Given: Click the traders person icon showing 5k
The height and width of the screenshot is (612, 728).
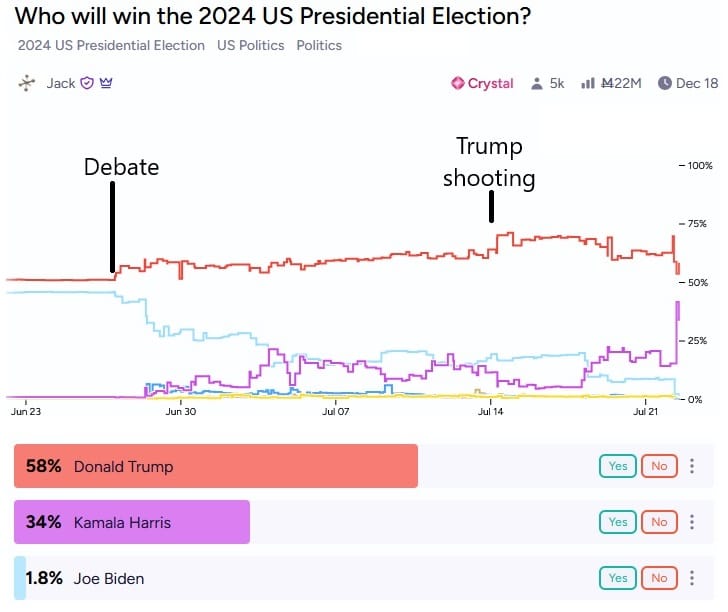Looking at the screenshot, I should [x=536, y=83].
